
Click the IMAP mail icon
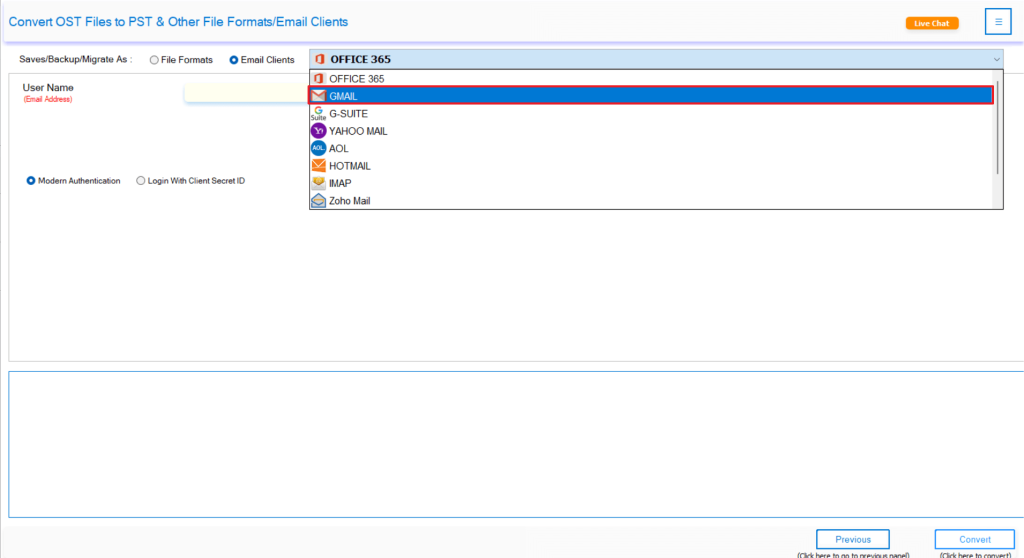tap(318, 183)
